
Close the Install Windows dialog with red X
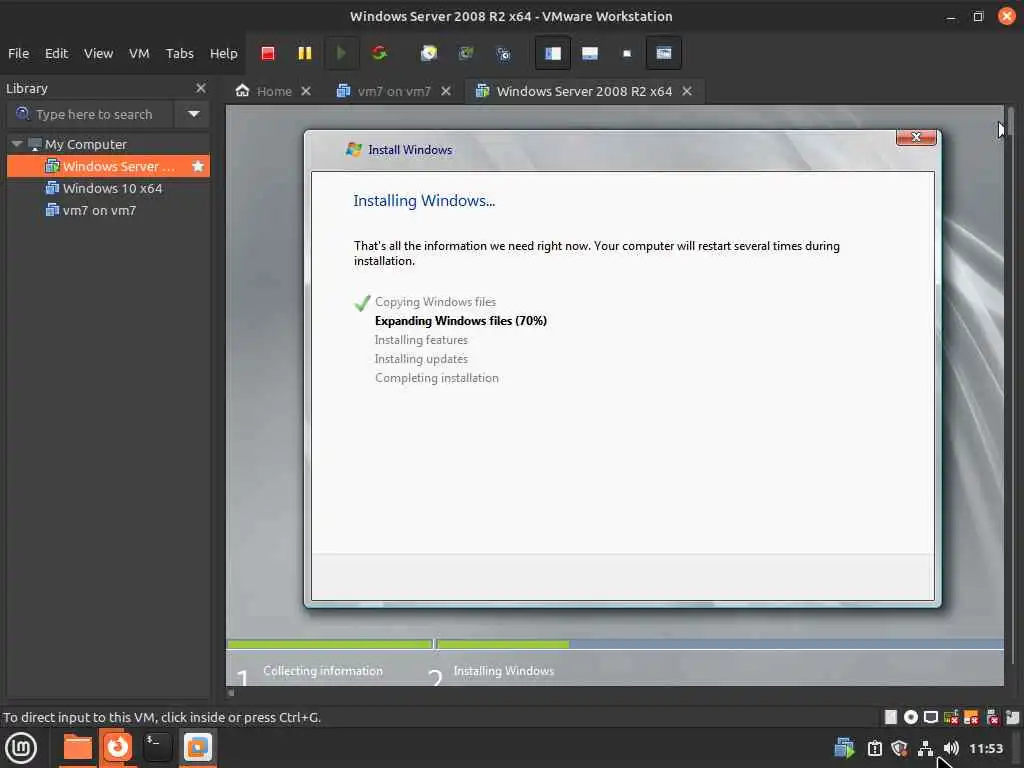click(x=916, y=136)
